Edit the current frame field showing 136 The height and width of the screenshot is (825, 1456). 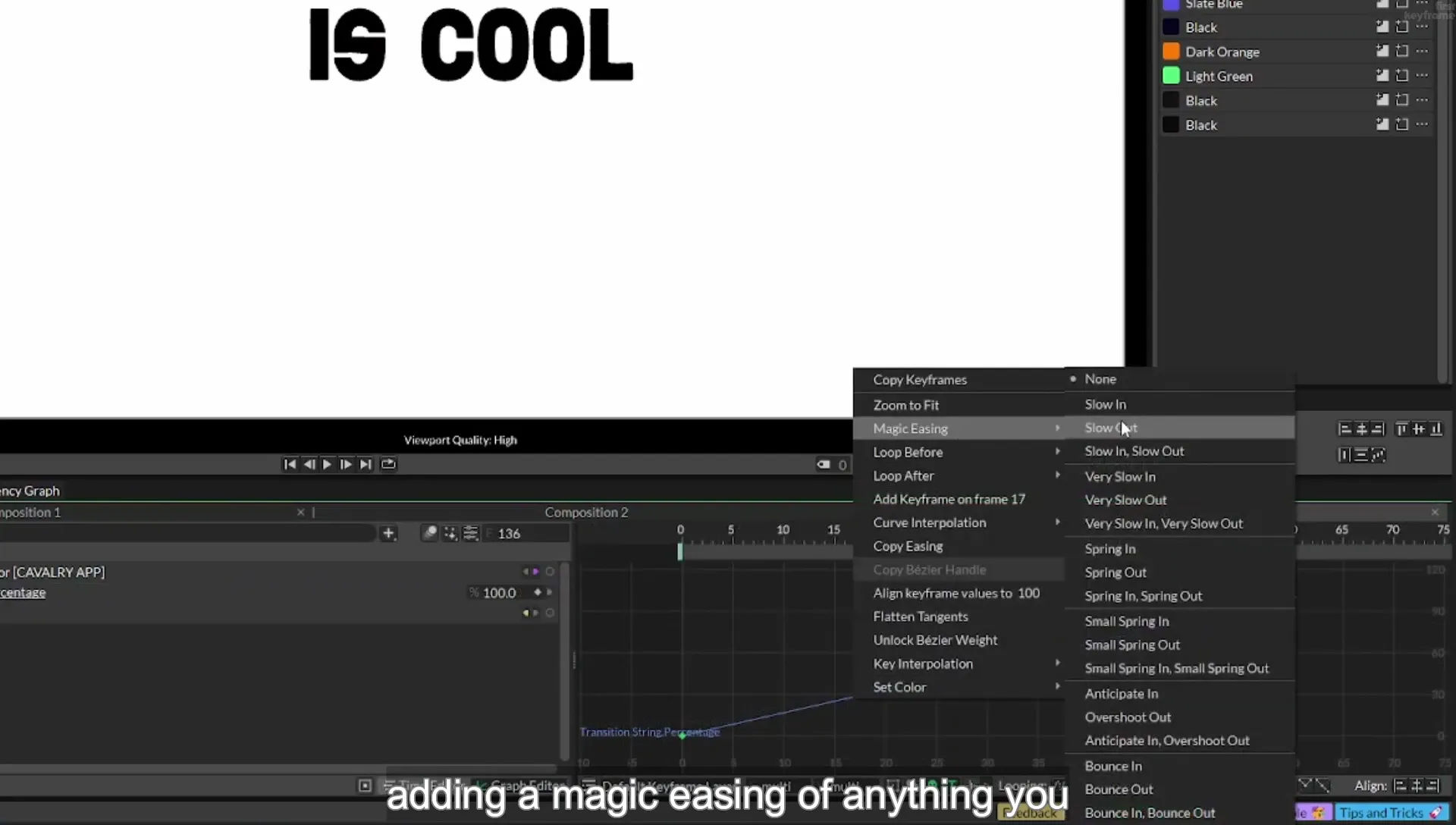(528, 534)
